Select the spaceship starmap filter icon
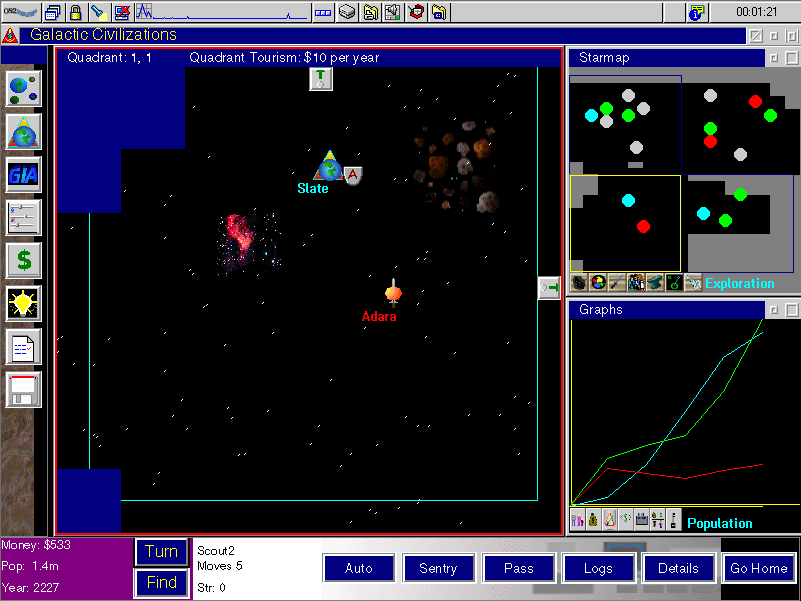Viewport: 801px width, 601px height. (693, 283)
